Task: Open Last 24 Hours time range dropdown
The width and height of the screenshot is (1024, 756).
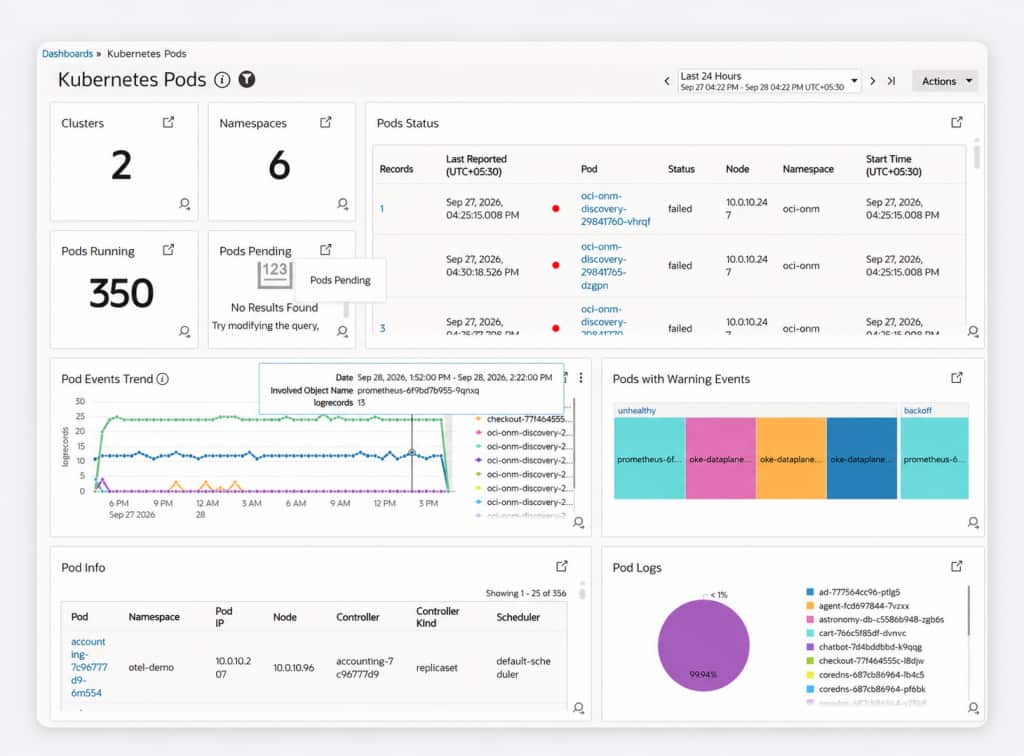Action: tap(769, 81)
